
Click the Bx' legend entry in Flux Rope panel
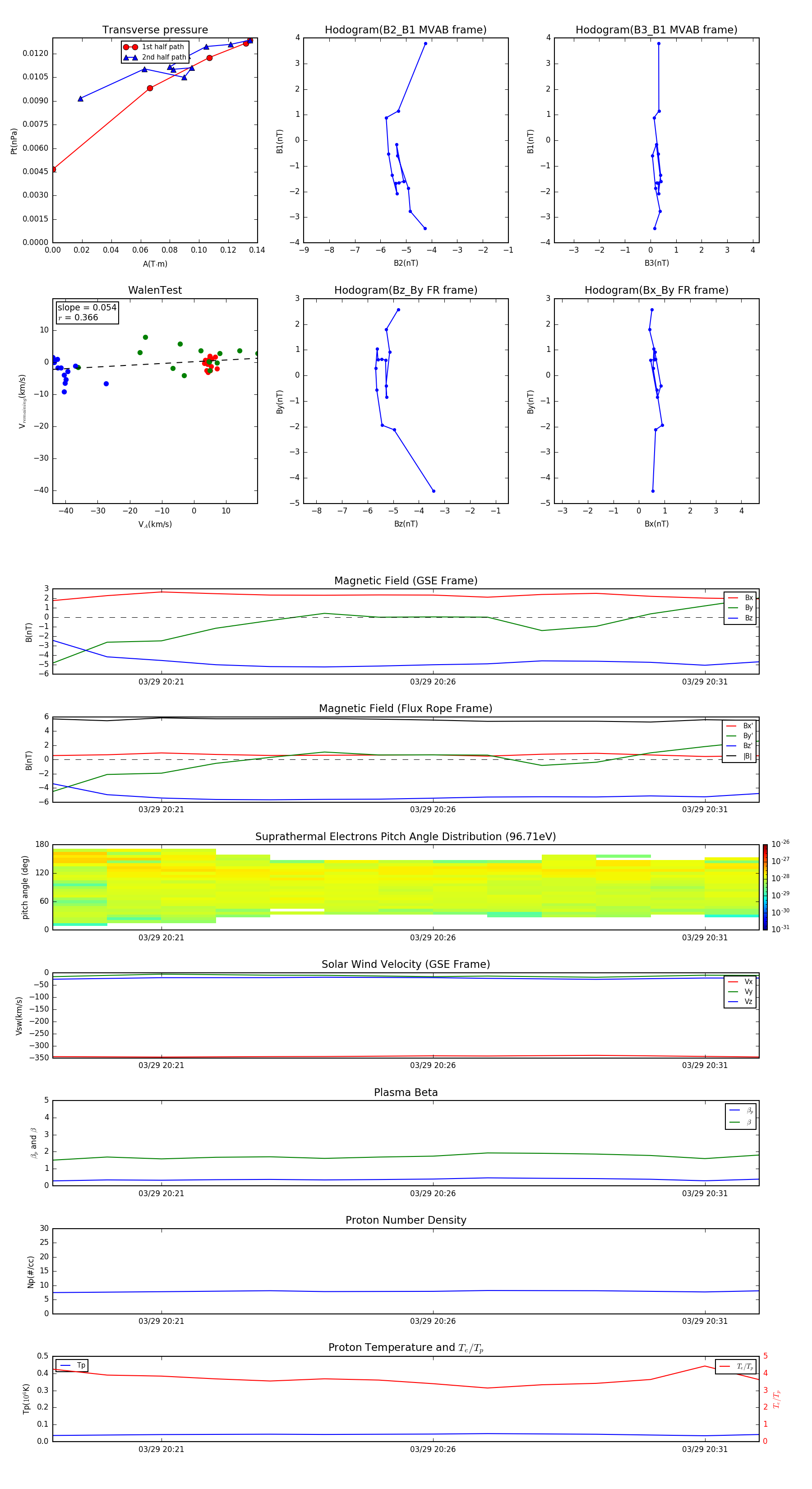point(739,726)
